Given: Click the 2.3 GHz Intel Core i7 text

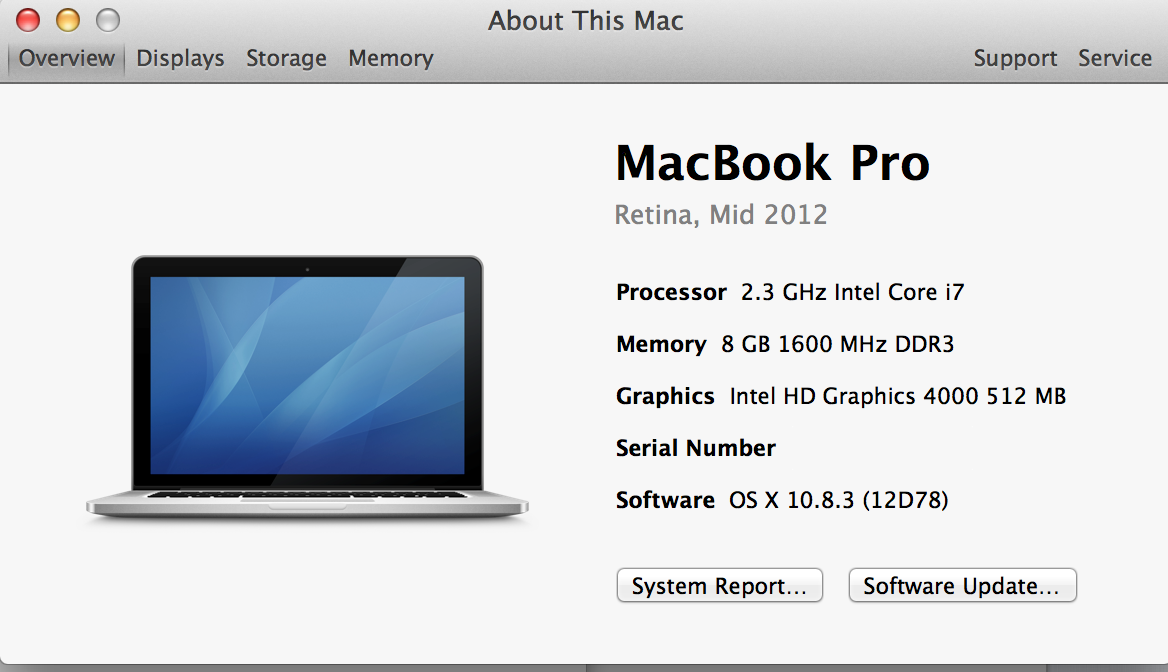Looking at the screenshot, I should (x=852, y=292).
